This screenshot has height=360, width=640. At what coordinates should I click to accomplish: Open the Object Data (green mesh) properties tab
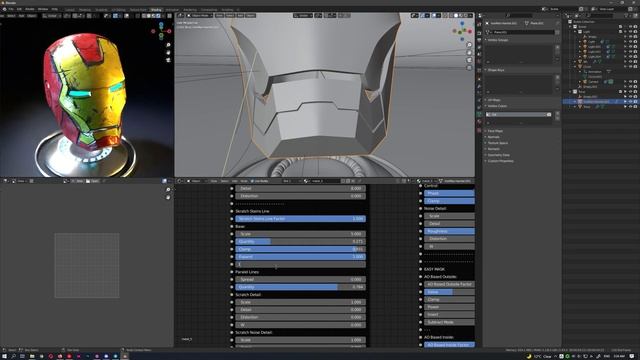point(479,115)
